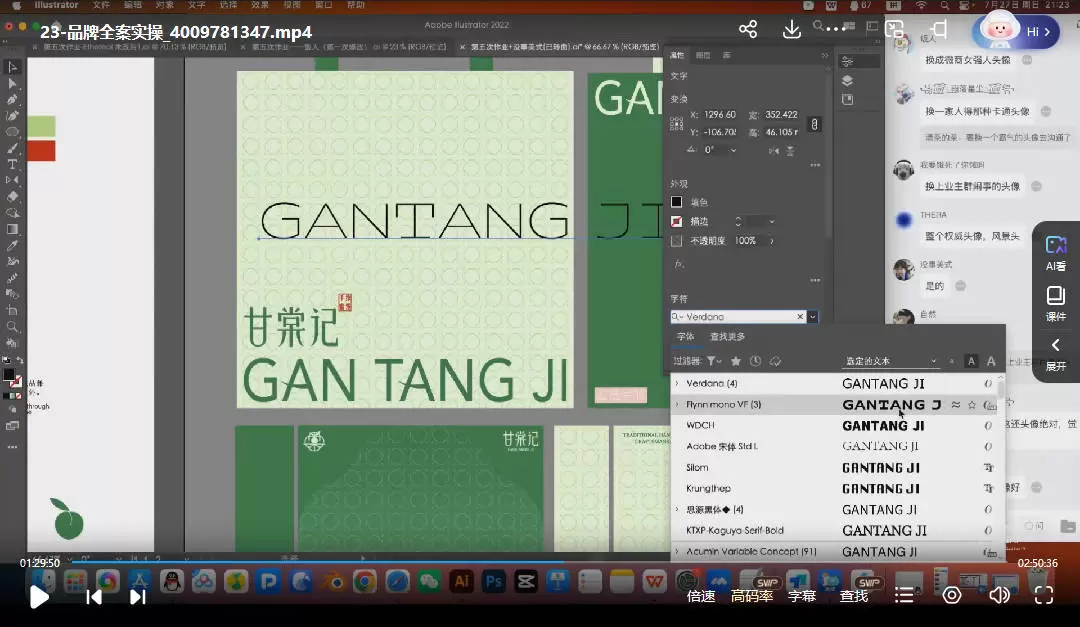Expand the opacity options arrow
The height and width of the screenshot is (627, 1080).
coord(771,241)
